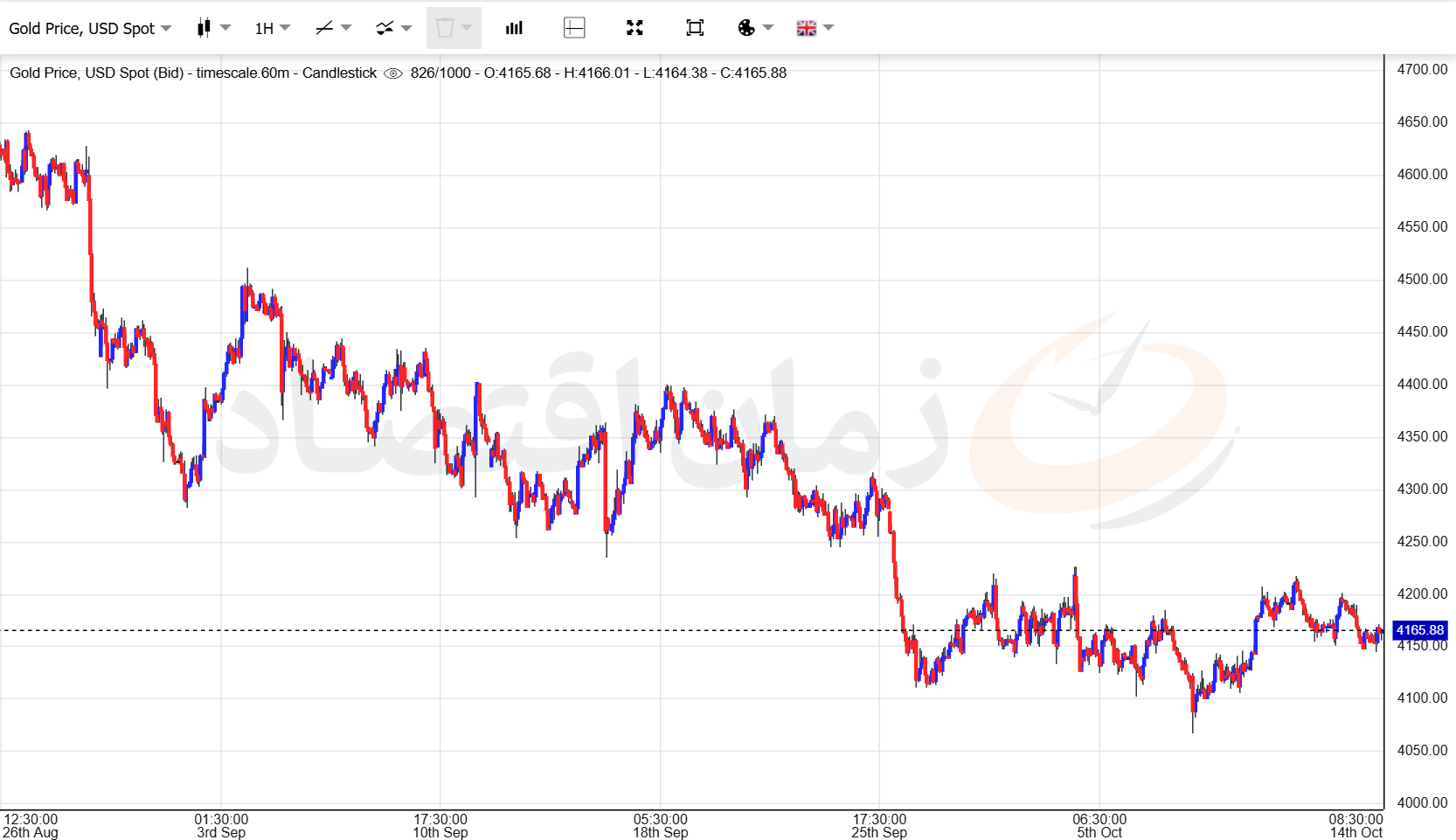Click the fullscreen expand arrows icon
Viewport: 1456px width, 840px height.
pyautogui.click(x=634, y=28)
